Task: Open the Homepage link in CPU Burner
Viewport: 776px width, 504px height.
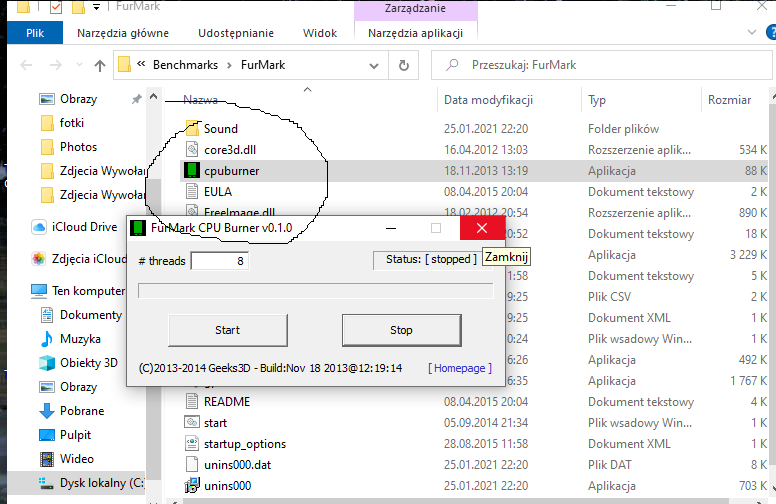Action: pyautogui.click(x=460, y=368)
